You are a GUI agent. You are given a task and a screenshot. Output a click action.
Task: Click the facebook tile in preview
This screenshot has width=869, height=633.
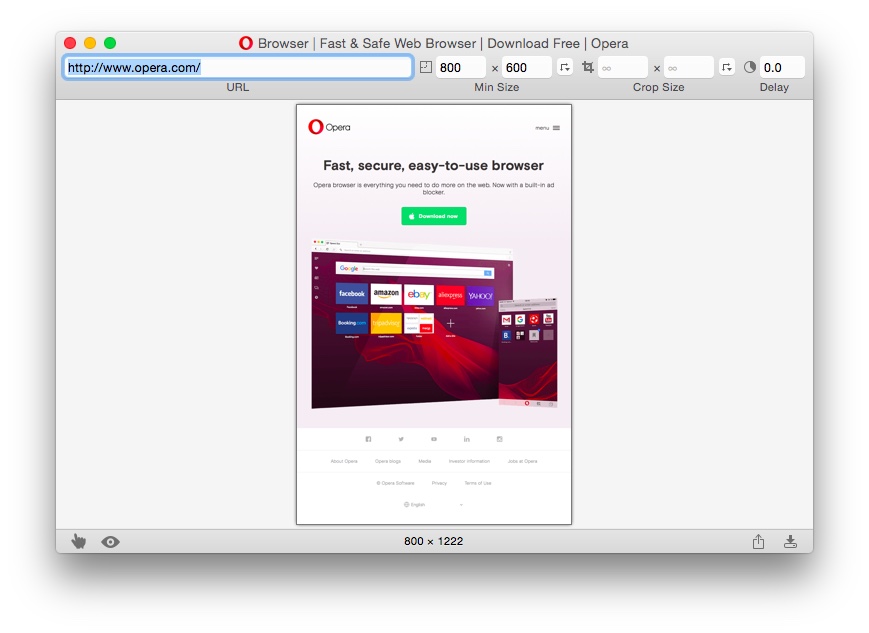[x=352, y=294]
